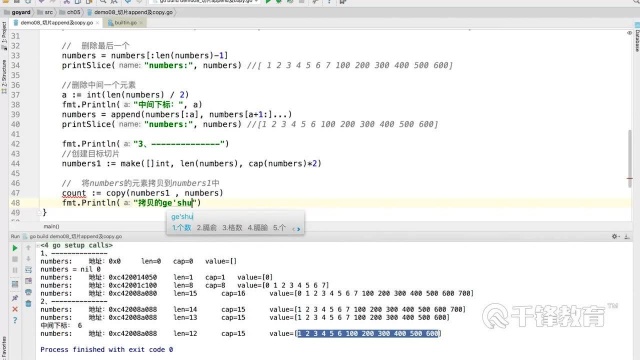
Task: Click the pause output icon
Action: 15,270
